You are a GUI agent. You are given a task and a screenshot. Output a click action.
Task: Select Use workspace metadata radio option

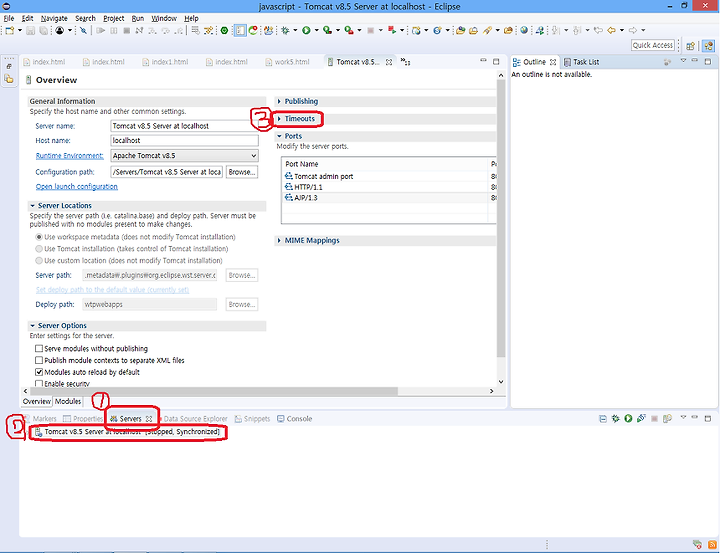click(39, 237)
